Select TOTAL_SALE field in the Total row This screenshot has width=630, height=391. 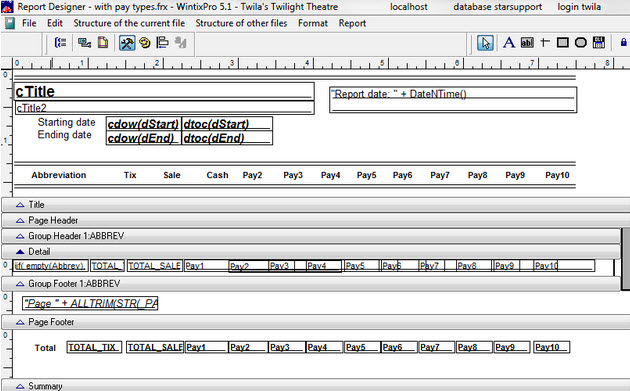click(155, 347)
